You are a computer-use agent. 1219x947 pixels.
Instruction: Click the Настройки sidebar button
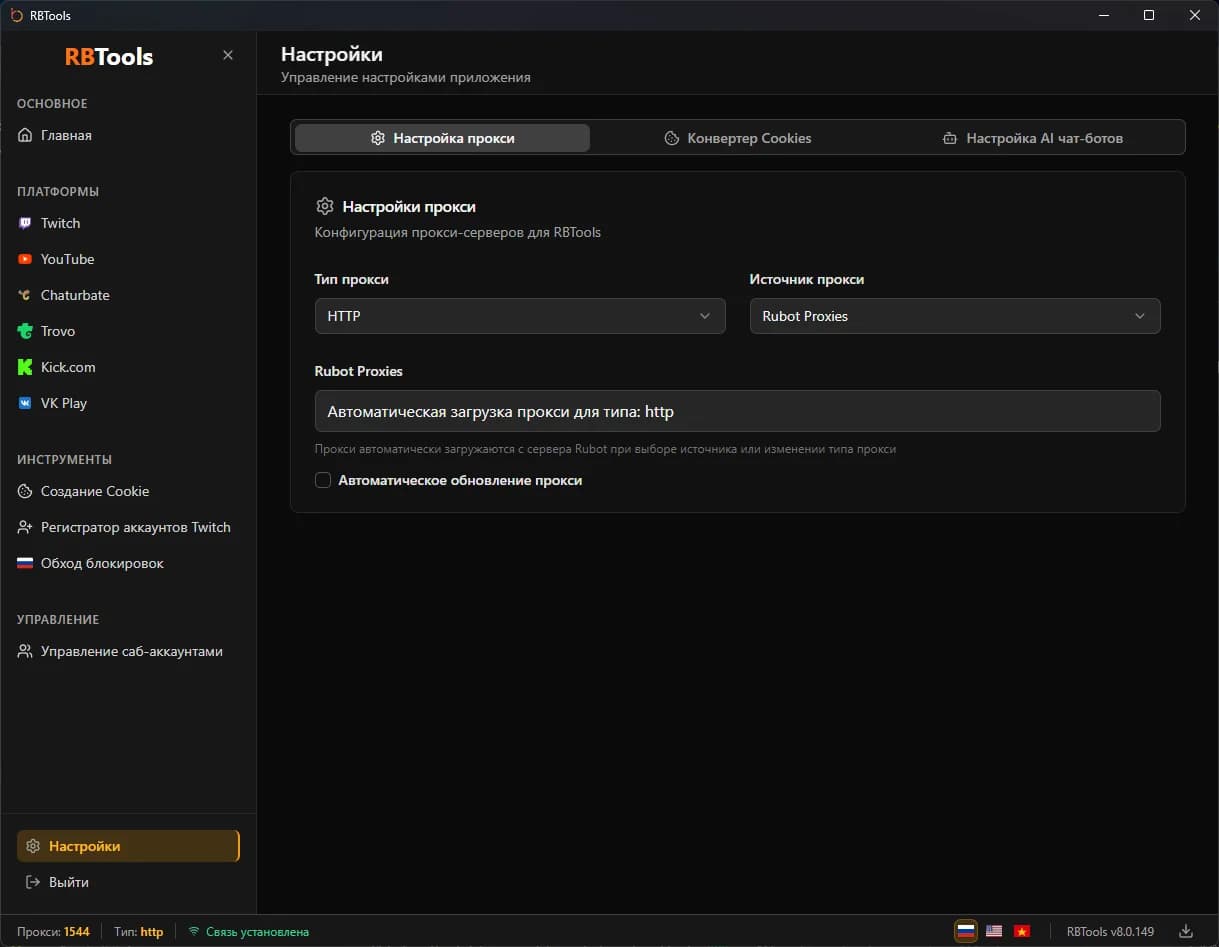point(128,846)
